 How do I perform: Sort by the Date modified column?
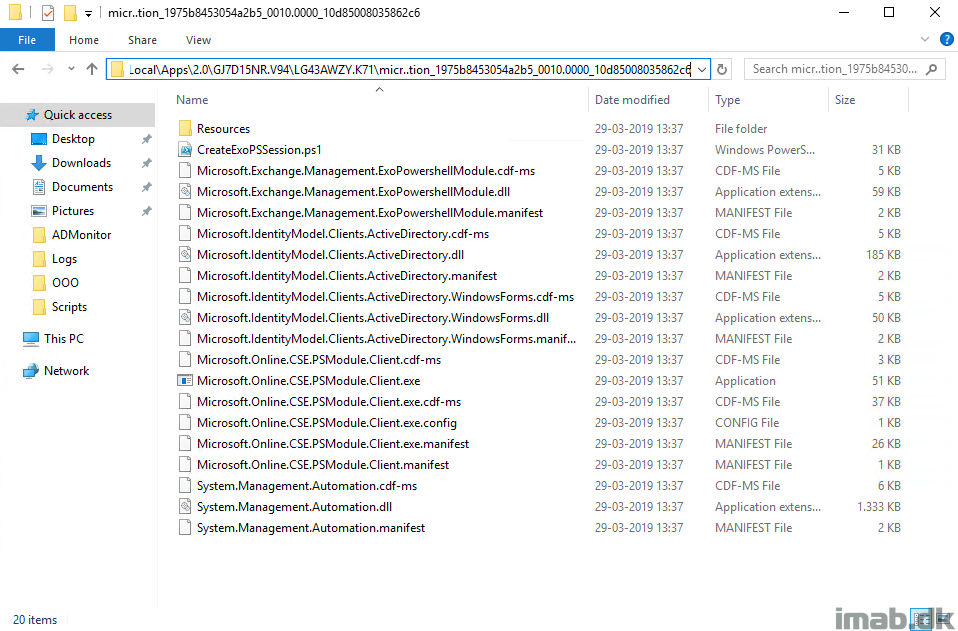632,100
